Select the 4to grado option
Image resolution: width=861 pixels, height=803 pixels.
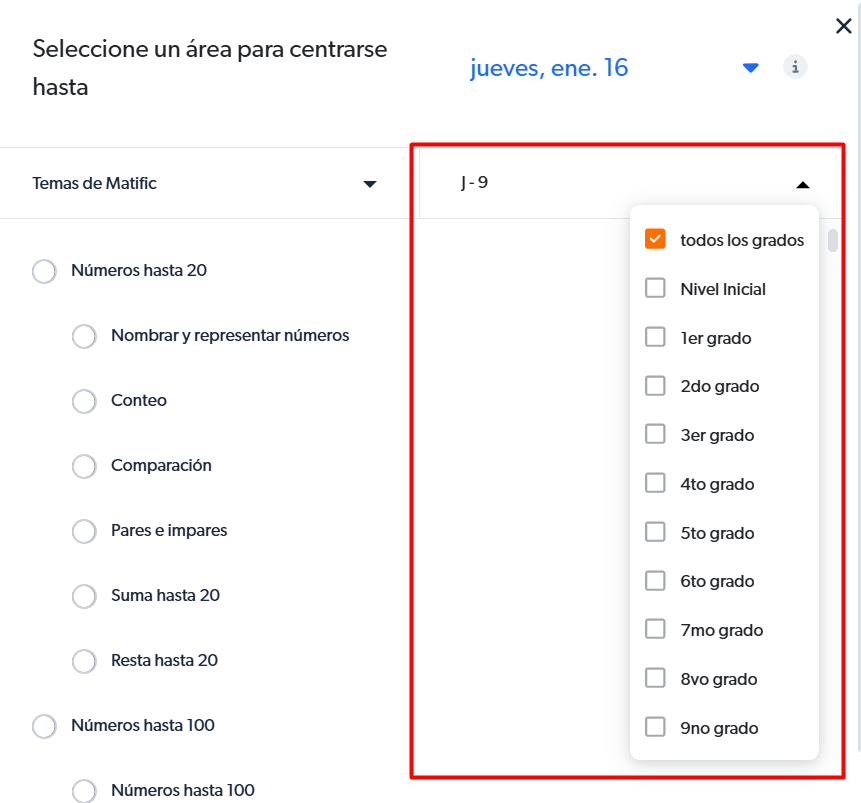[x=655, y=483]
